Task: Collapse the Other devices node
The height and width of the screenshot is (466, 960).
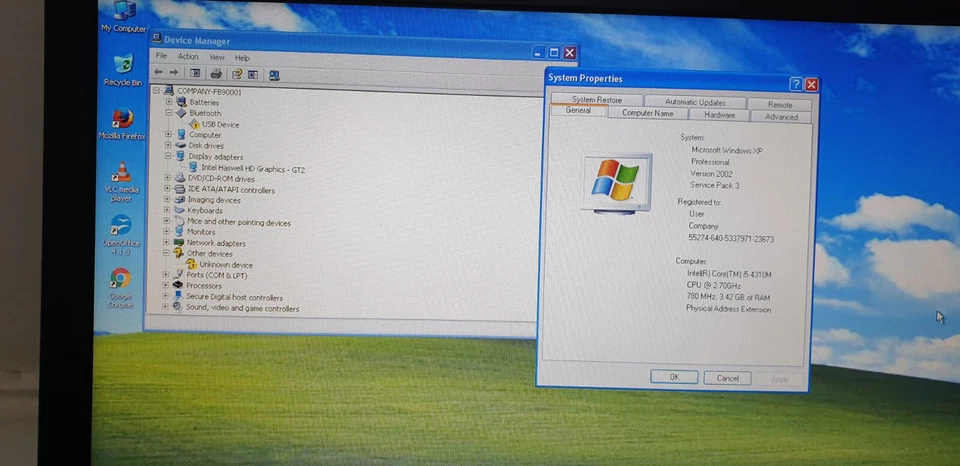Action: [166, 253]
